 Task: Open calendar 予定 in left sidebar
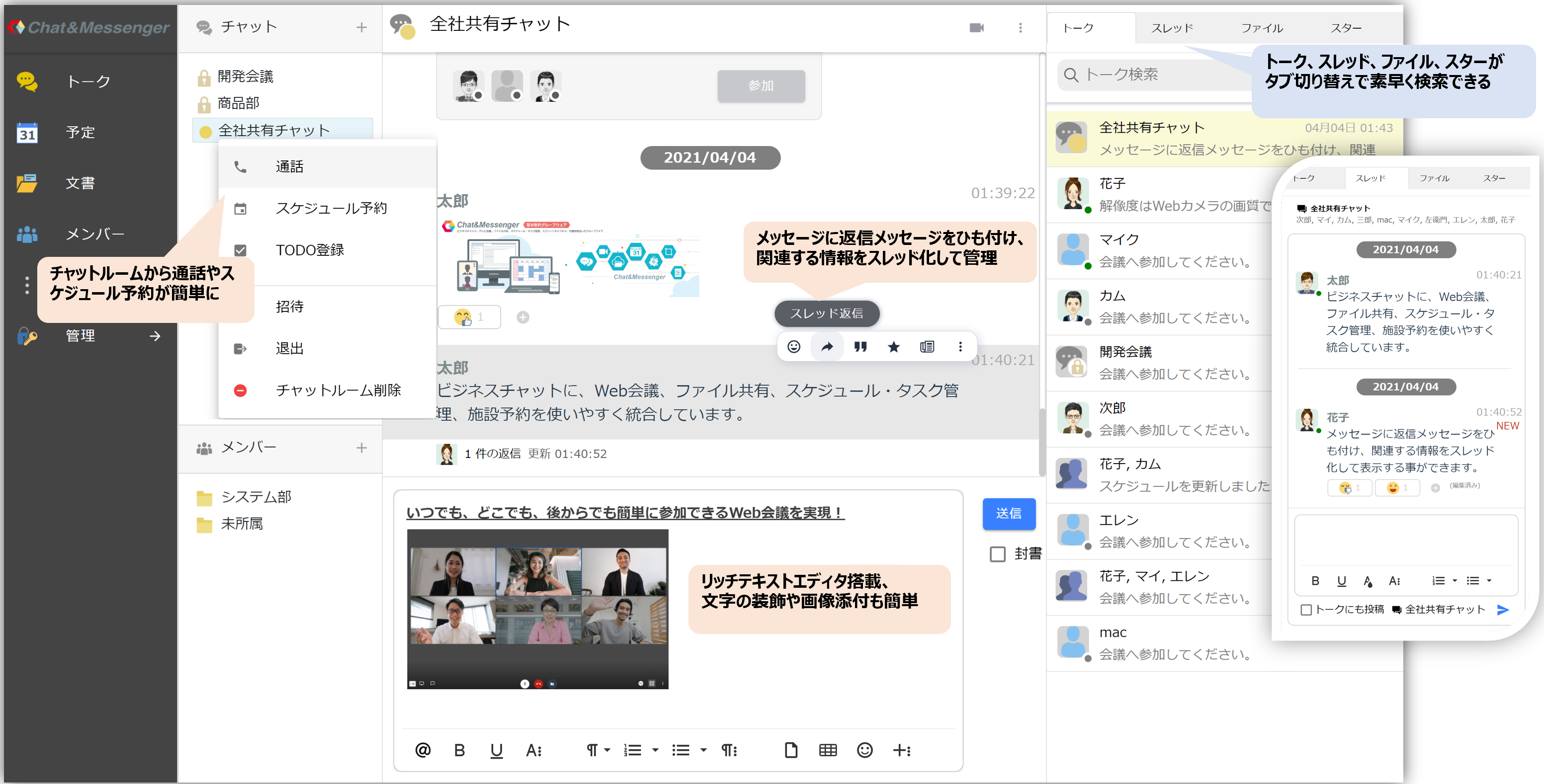(81, 132)
